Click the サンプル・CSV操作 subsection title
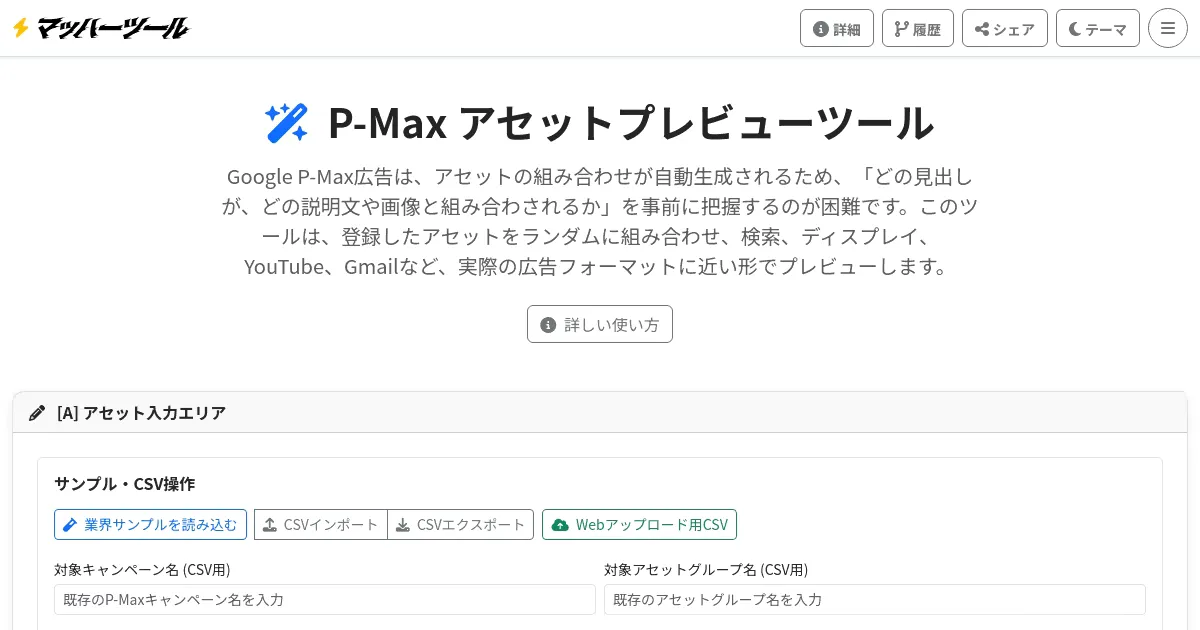1200x630 pixels. click(124, 484)
